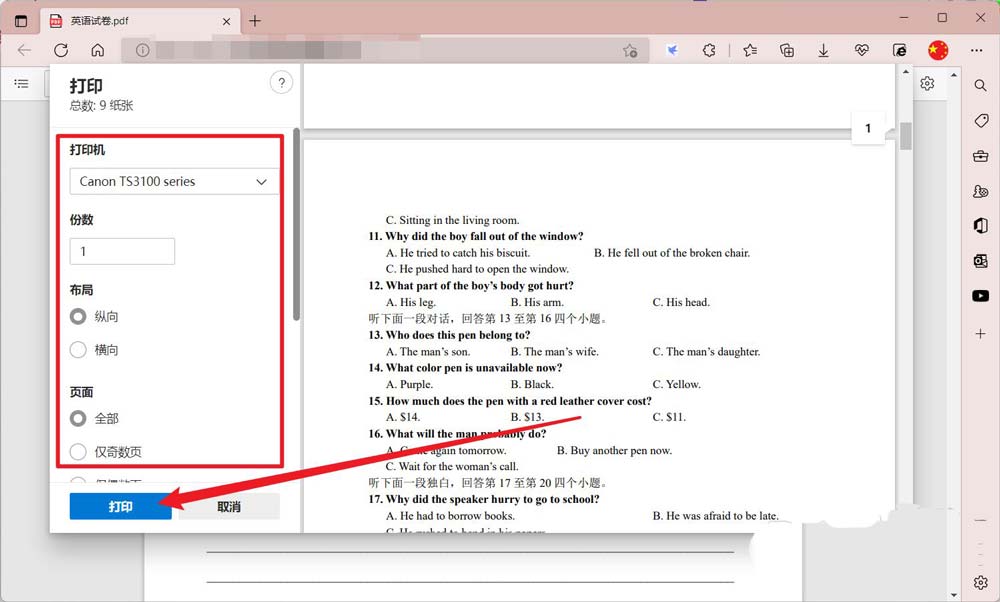The width and height of the screenshot is (1000, 602).
Task: Click the blue 打印 print button
Action: (121, 506)
